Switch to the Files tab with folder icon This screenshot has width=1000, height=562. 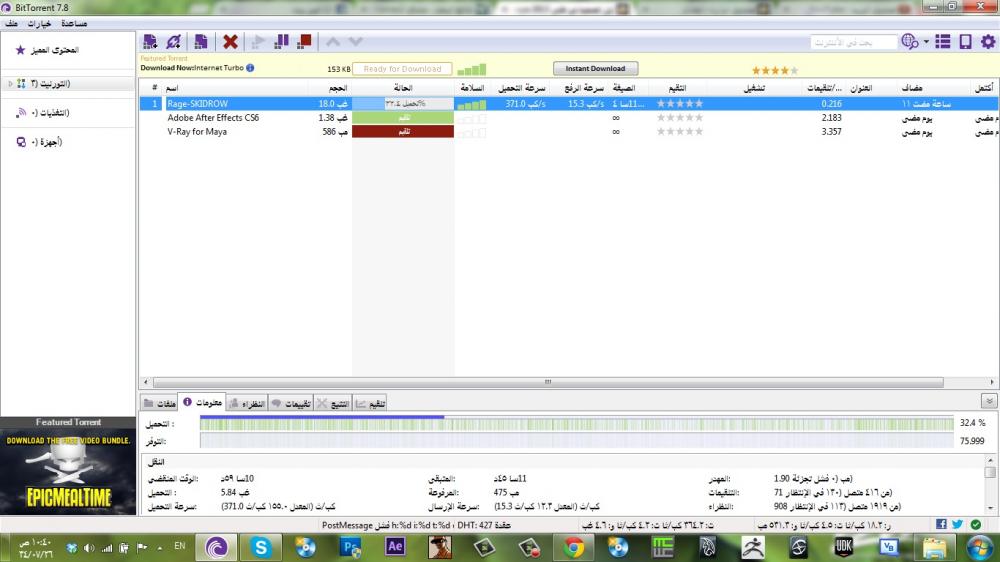[x=159, y=403]
